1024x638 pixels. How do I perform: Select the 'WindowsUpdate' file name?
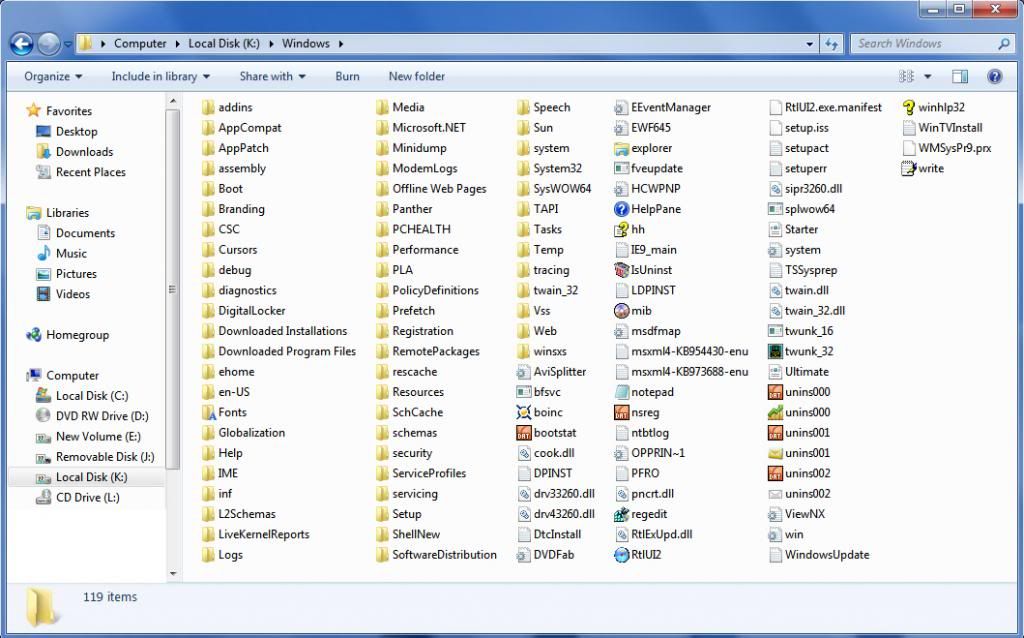[x=827, y=554]
